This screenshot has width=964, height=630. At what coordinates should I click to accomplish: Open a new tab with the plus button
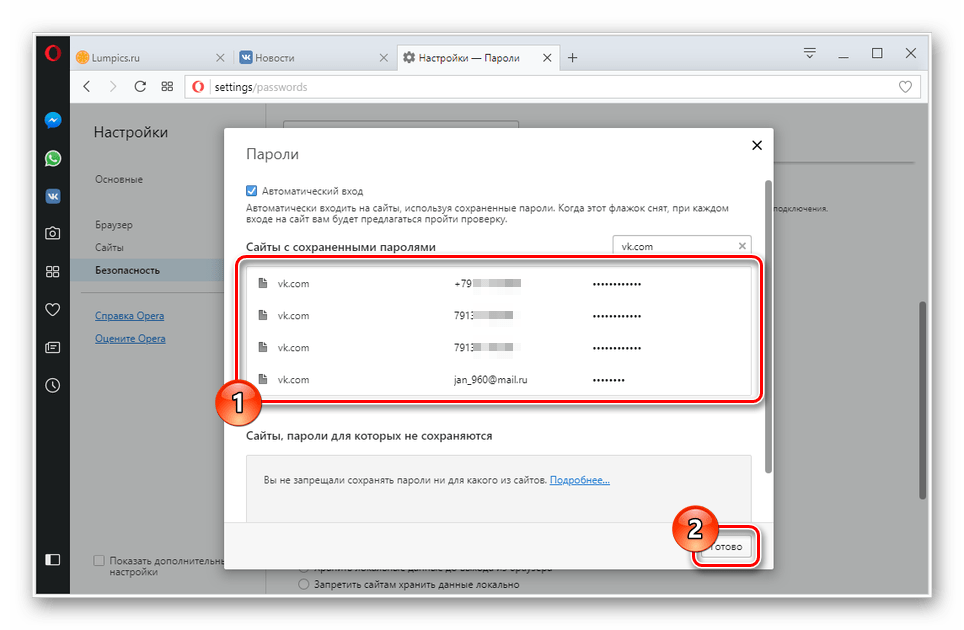click(x=572, y=58)
